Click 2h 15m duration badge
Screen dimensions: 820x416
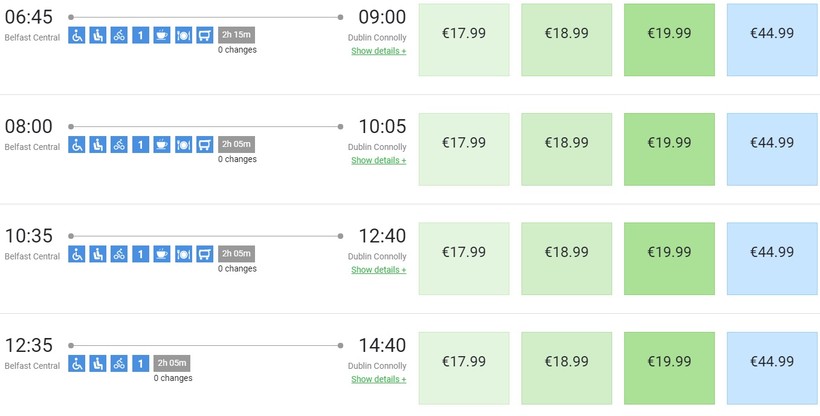point(236,35)
